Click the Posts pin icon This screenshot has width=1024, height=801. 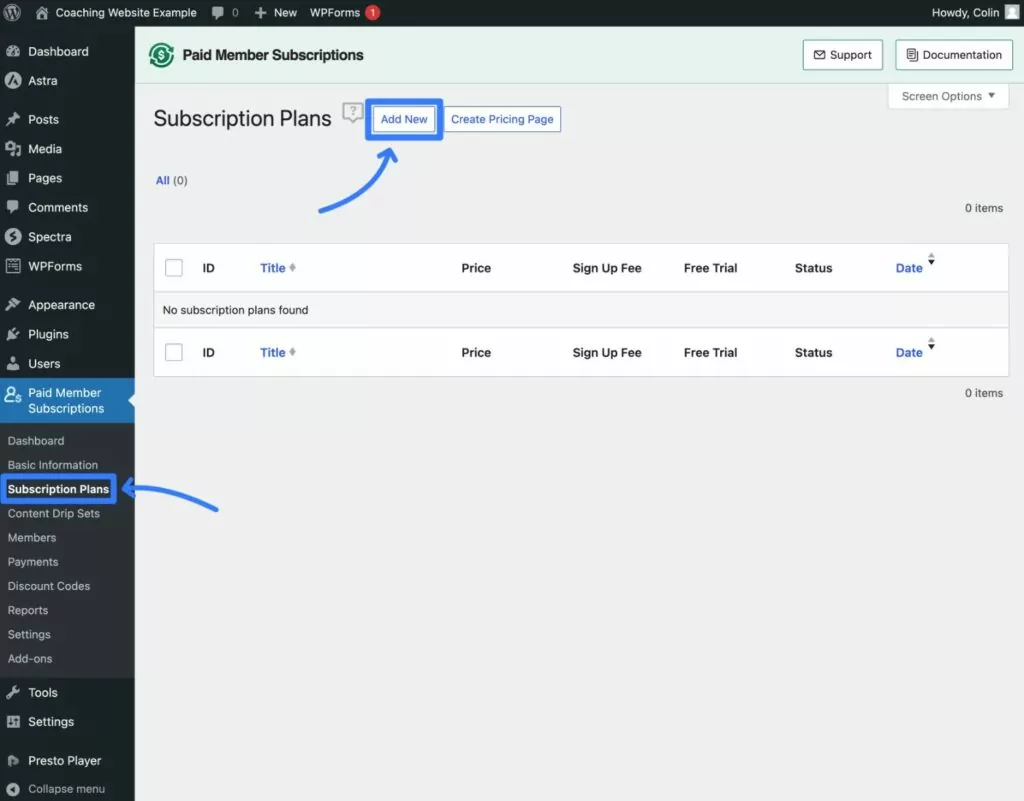(13, 119)
